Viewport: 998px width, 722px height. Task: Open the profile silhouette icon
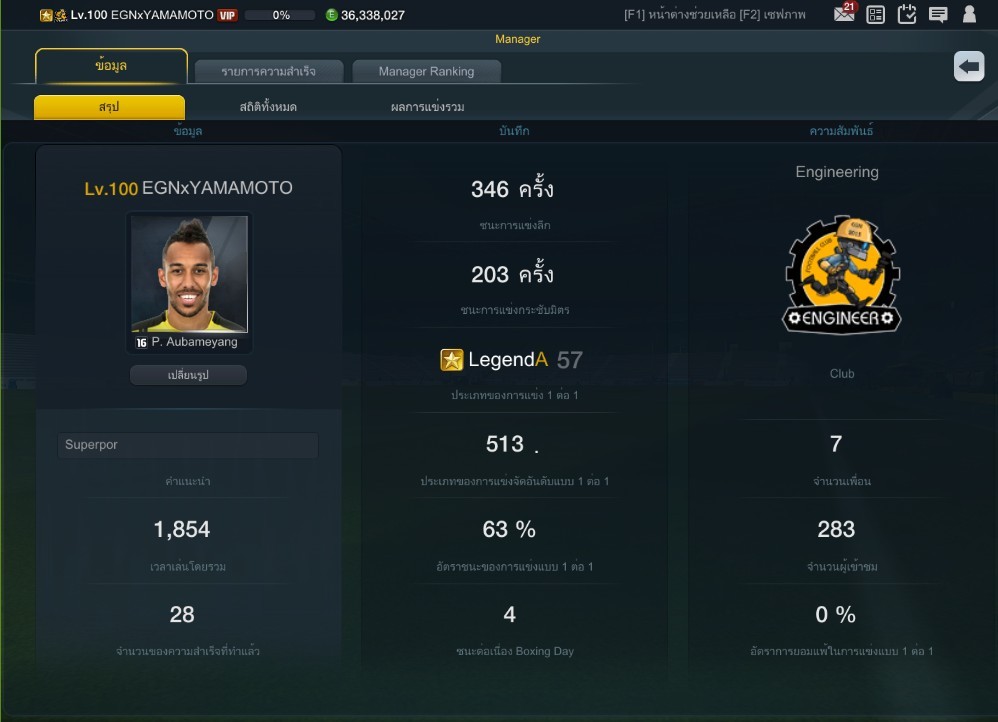pos(969,14)
